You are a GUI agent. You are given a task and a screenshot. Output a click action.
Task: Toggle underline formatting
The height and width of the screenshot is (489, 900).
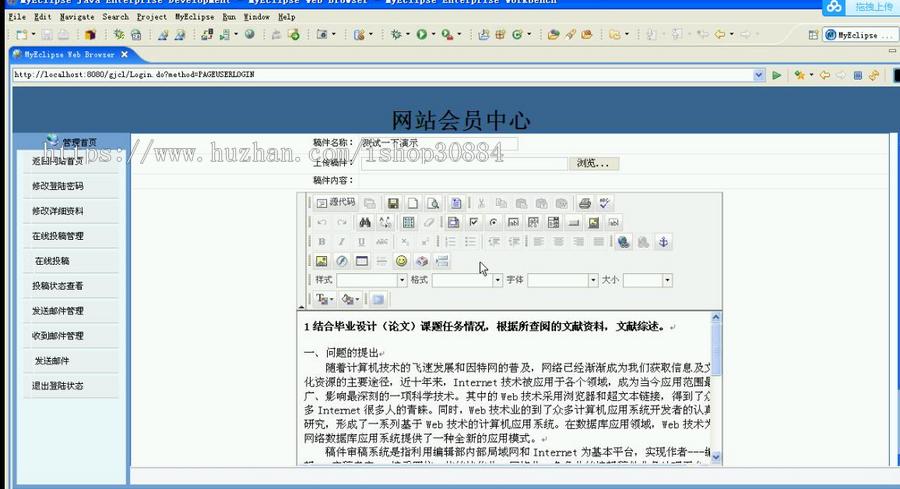362,242
